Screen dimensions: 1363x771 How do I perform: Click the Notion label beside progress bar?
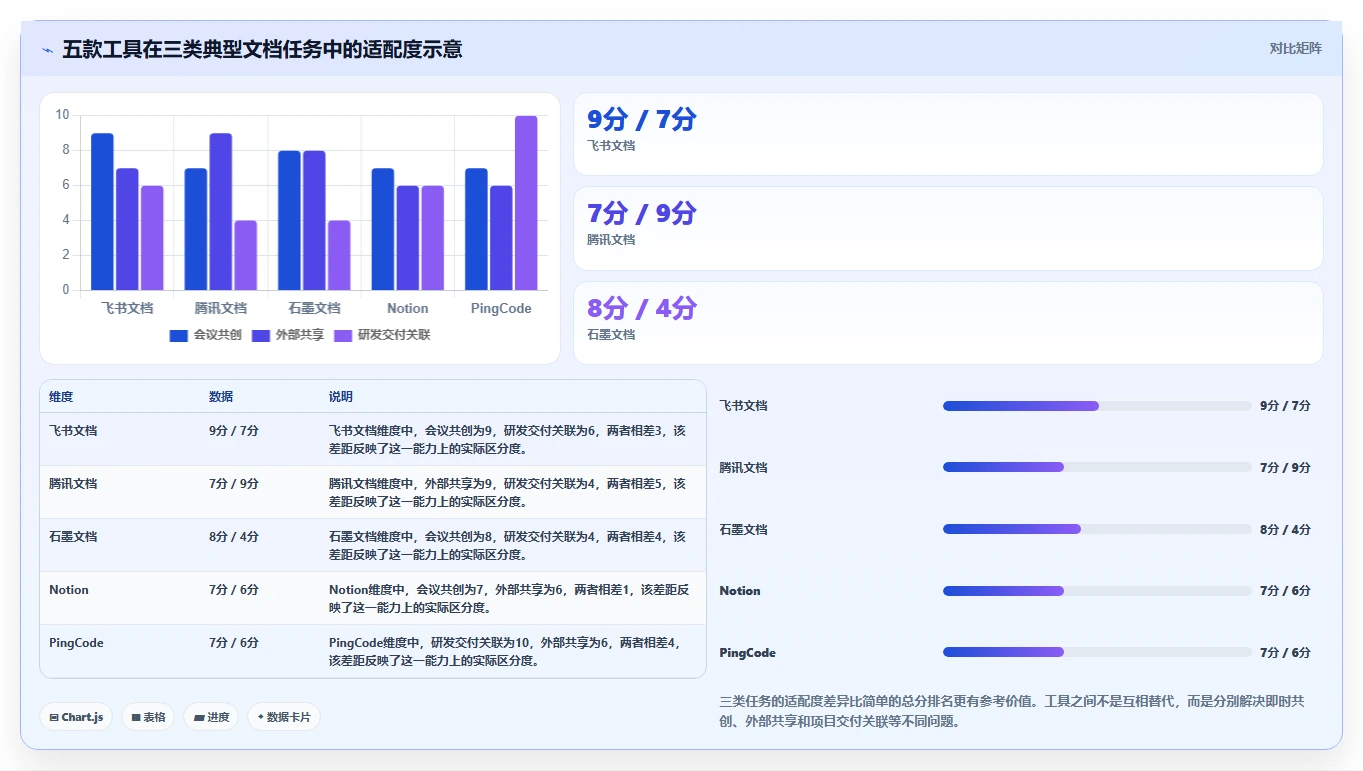740,591
